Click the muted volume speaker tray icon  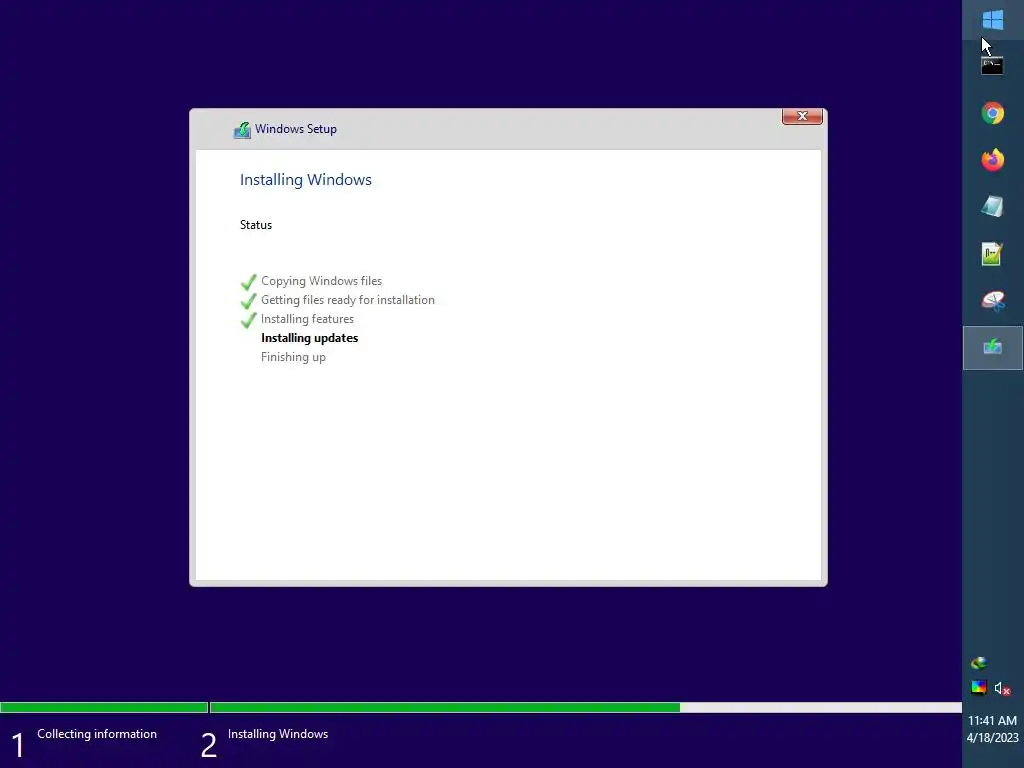pos(1002,688)
